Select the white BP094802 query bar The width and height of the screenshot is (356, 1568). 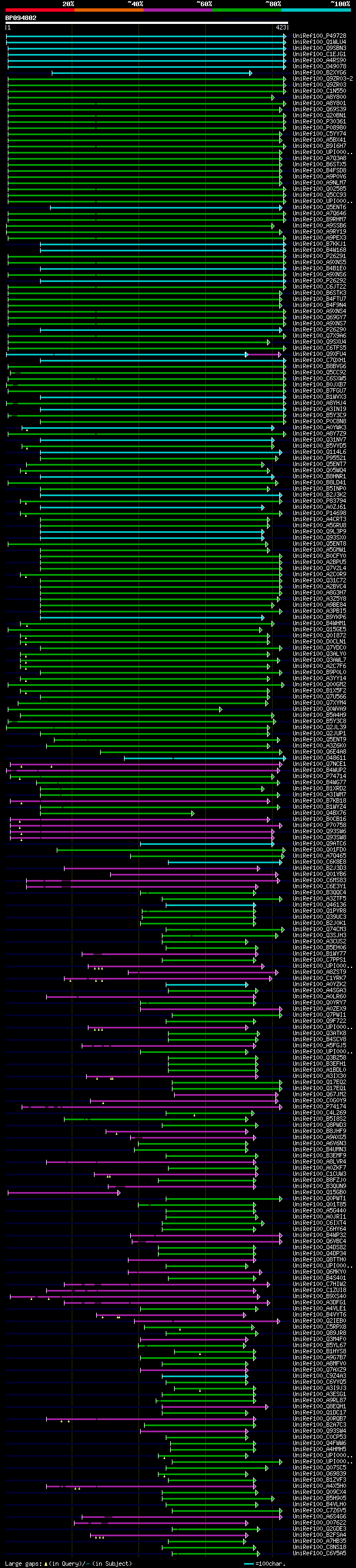click(147, 22)
